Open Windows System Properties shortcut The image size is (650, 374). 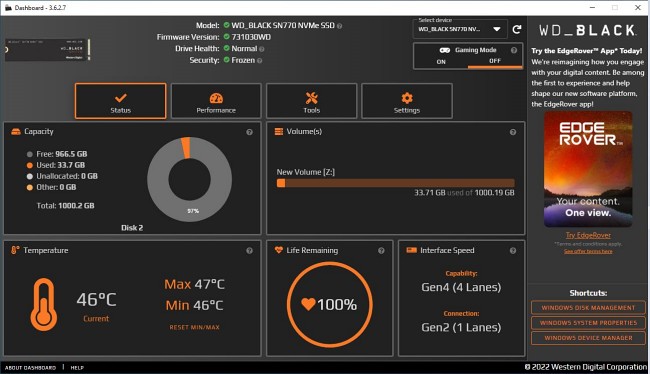(588, 323)
